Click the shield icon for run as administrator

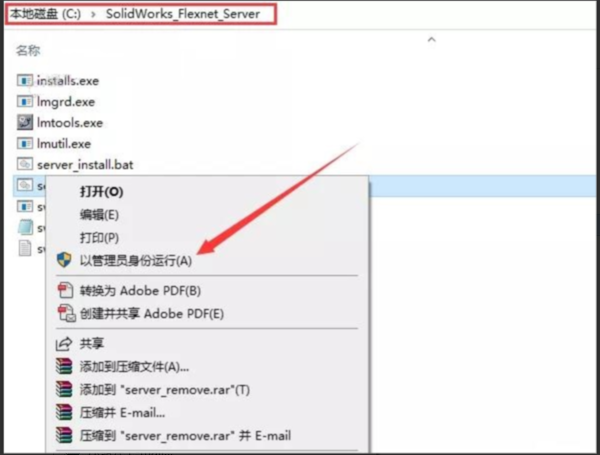[x=64, y=260]
